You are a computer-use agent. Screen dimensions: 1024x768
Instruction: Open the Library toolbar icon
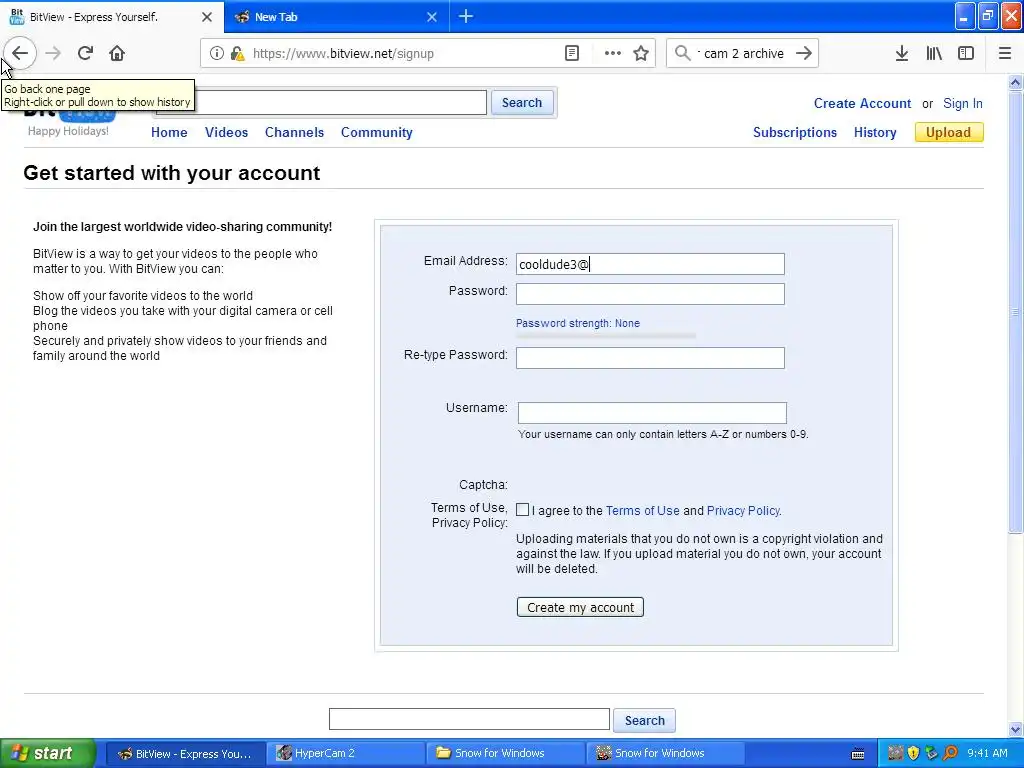click(934, 54)
